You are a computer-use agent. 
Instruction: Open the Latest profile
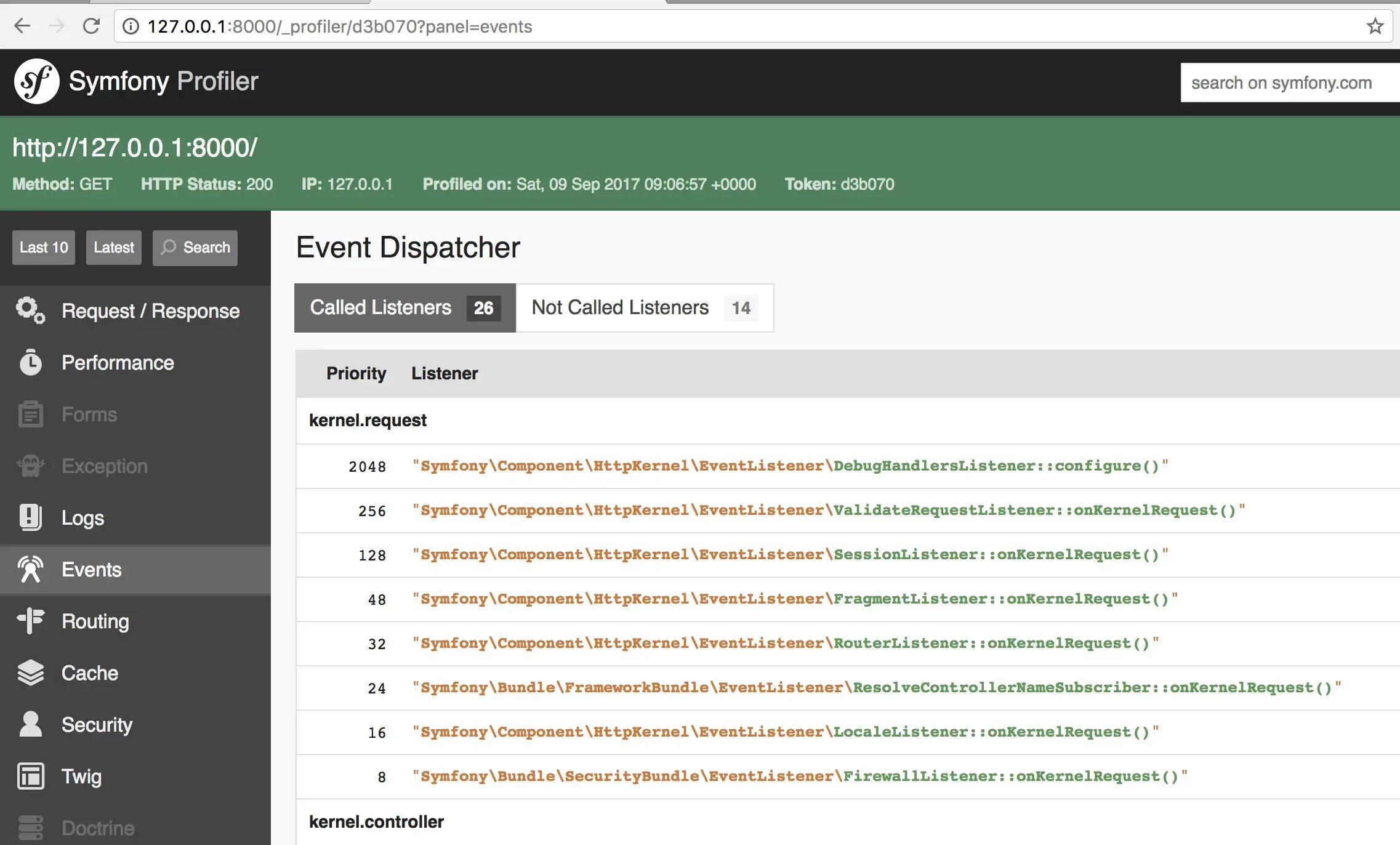coord(114,248)
